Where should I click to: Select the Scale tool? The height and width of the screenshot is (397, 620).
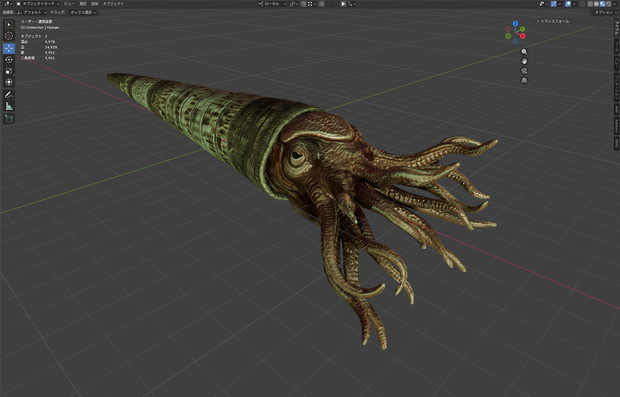point(9,71)
